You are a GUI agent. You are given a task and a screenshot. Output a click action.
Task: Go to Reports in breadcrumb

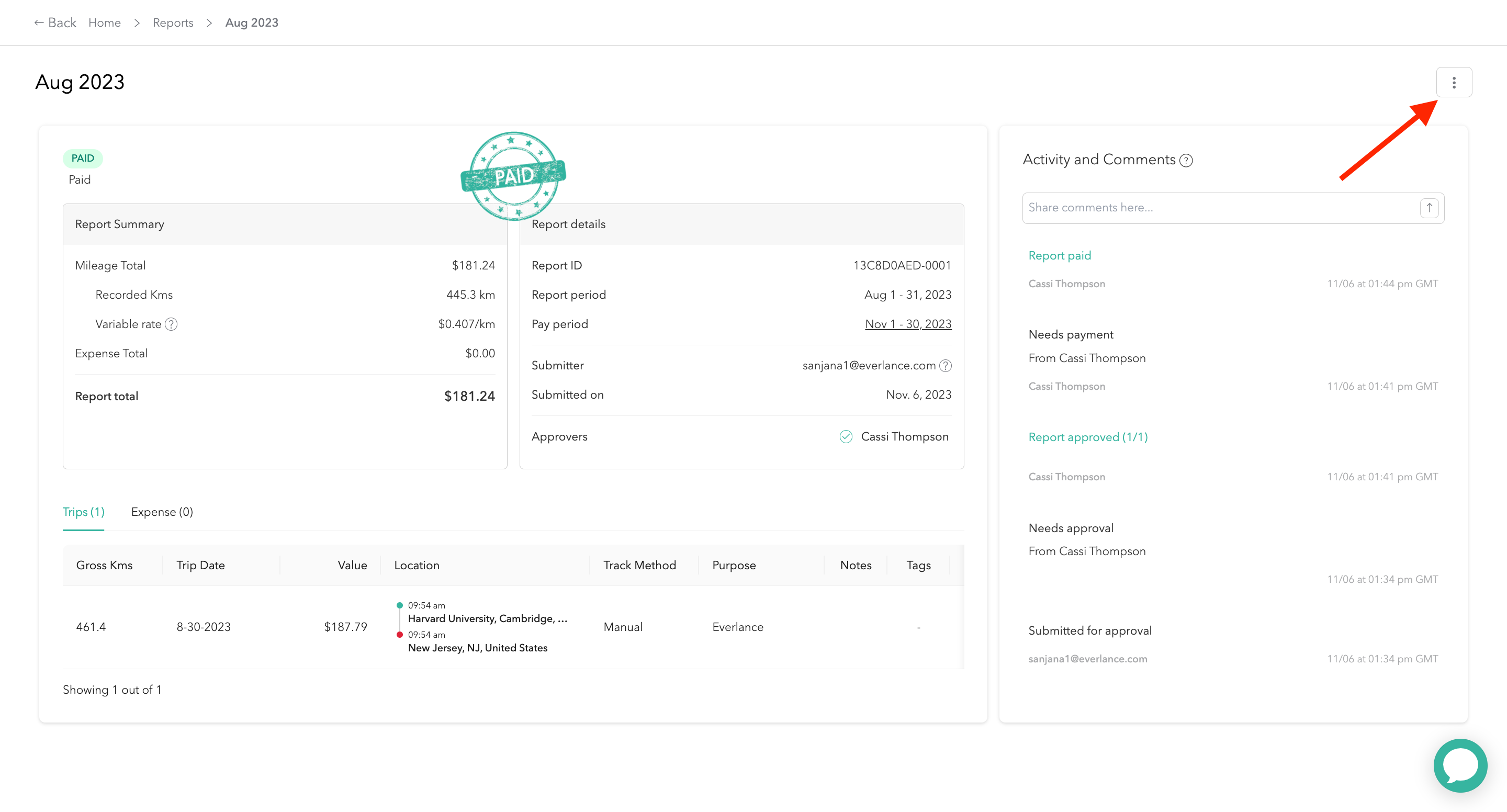173,22
